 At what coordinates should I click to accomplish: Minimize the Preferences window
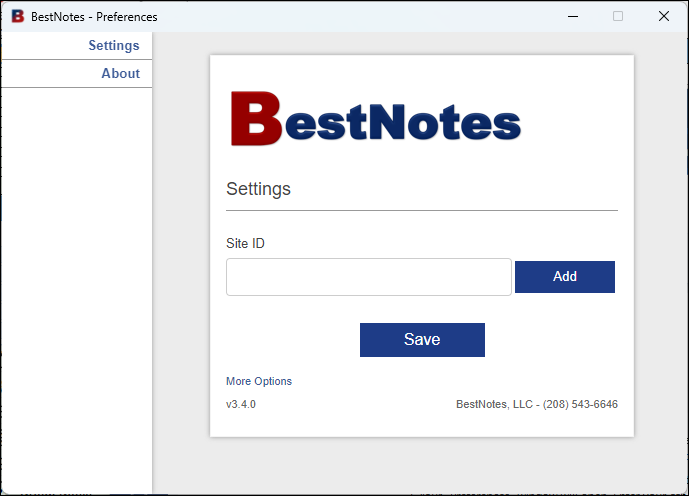[x=573, y=16]
